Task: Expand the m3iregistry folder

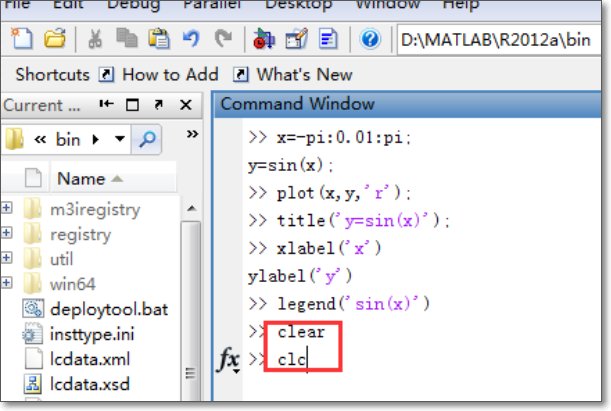Action: pos(7,209)
